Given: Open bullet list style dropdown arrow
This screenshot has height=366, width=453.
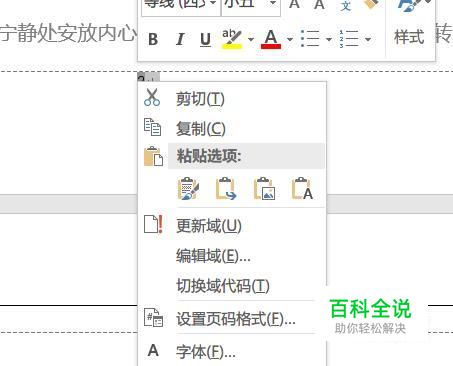Looking at the screenshot, I should (x=329, y=39).
